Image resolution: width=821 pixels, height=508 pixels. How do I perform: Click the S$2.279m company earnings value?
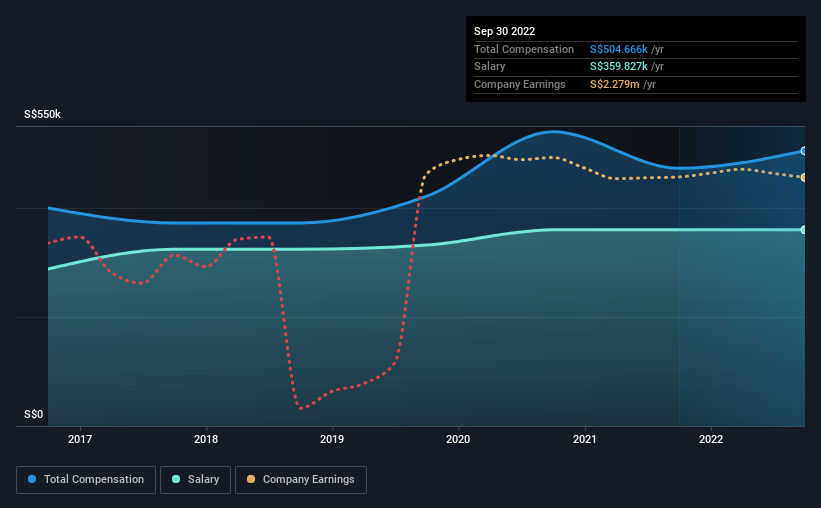(615, 84)
